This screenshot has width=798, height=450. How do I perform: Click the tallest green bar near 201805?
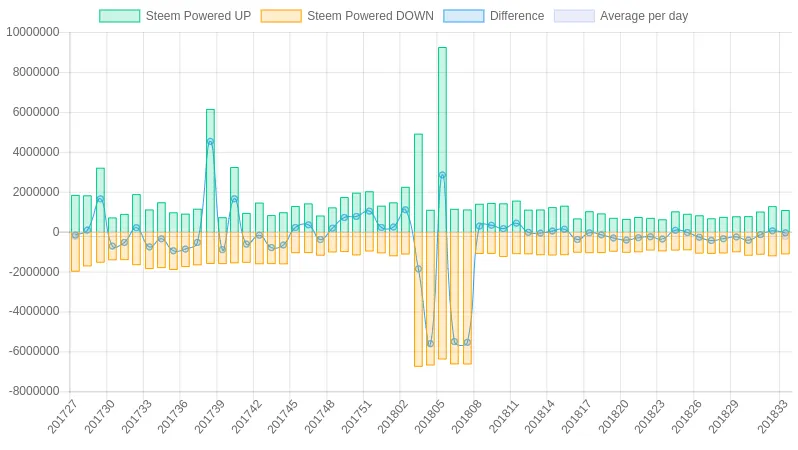[442, 140]
